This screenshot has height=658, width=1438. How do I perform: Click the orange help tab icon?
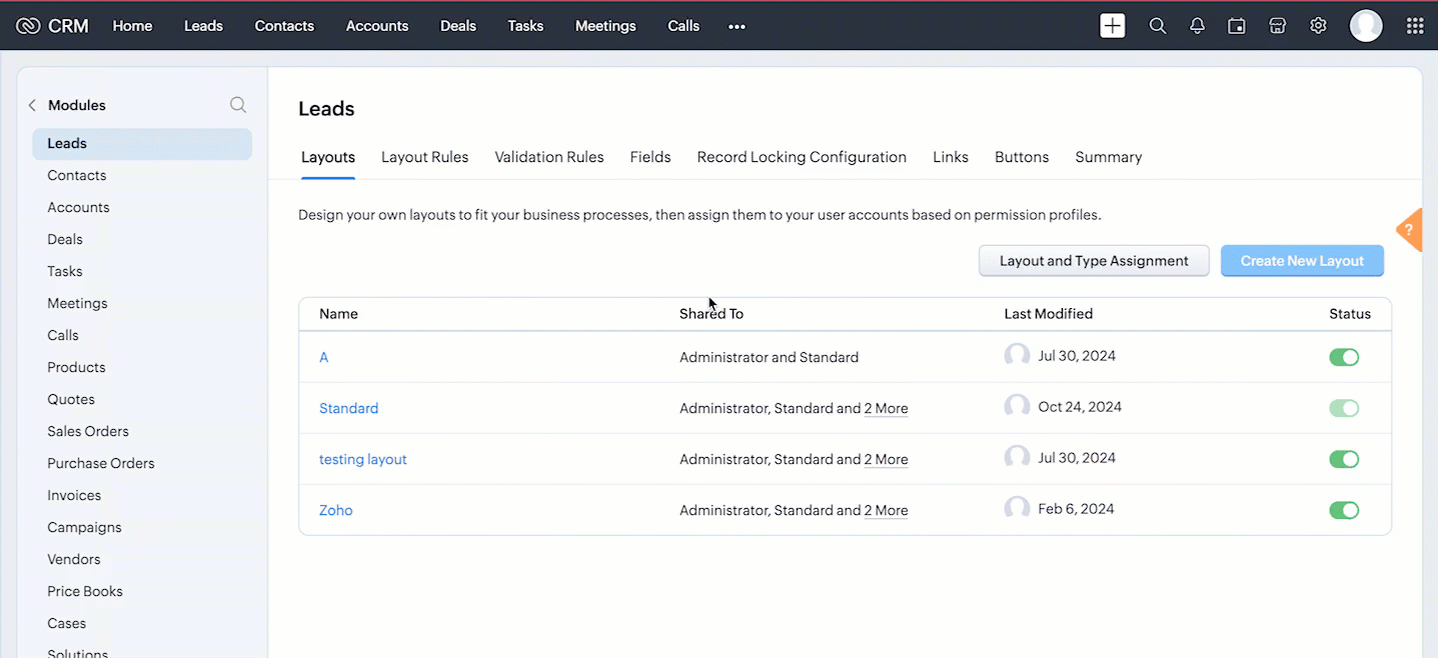(1410, 231)
